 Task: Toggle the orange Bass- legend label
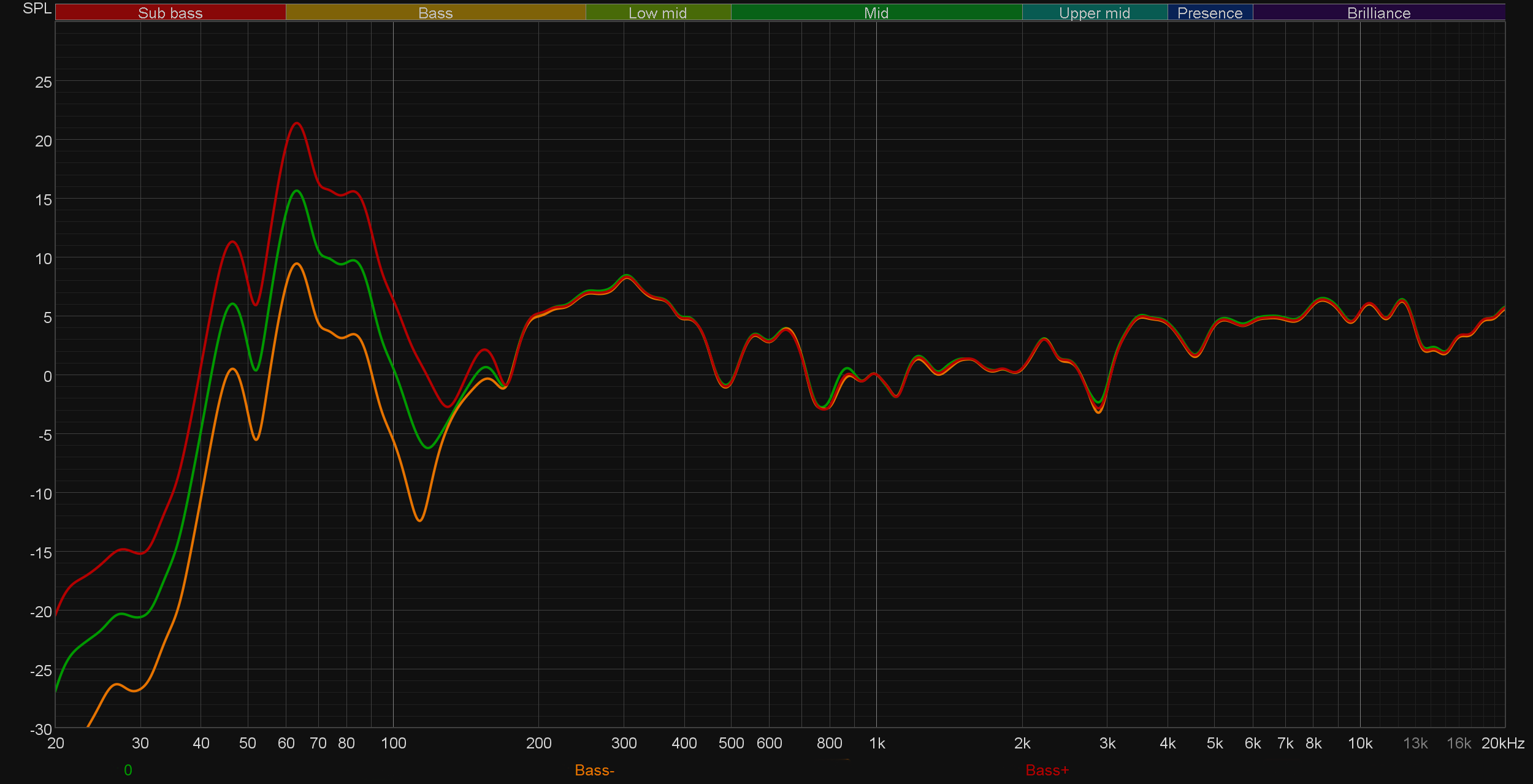[x=594, y=770]
